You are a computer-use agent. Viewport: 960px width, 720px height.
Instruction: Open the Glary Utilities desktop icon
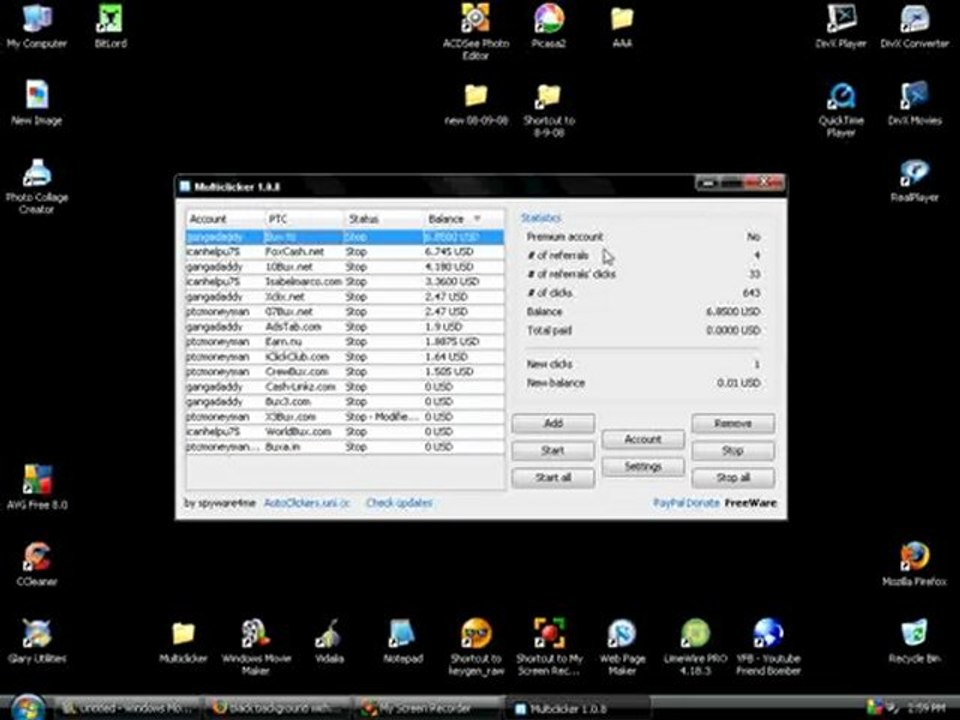37,642
